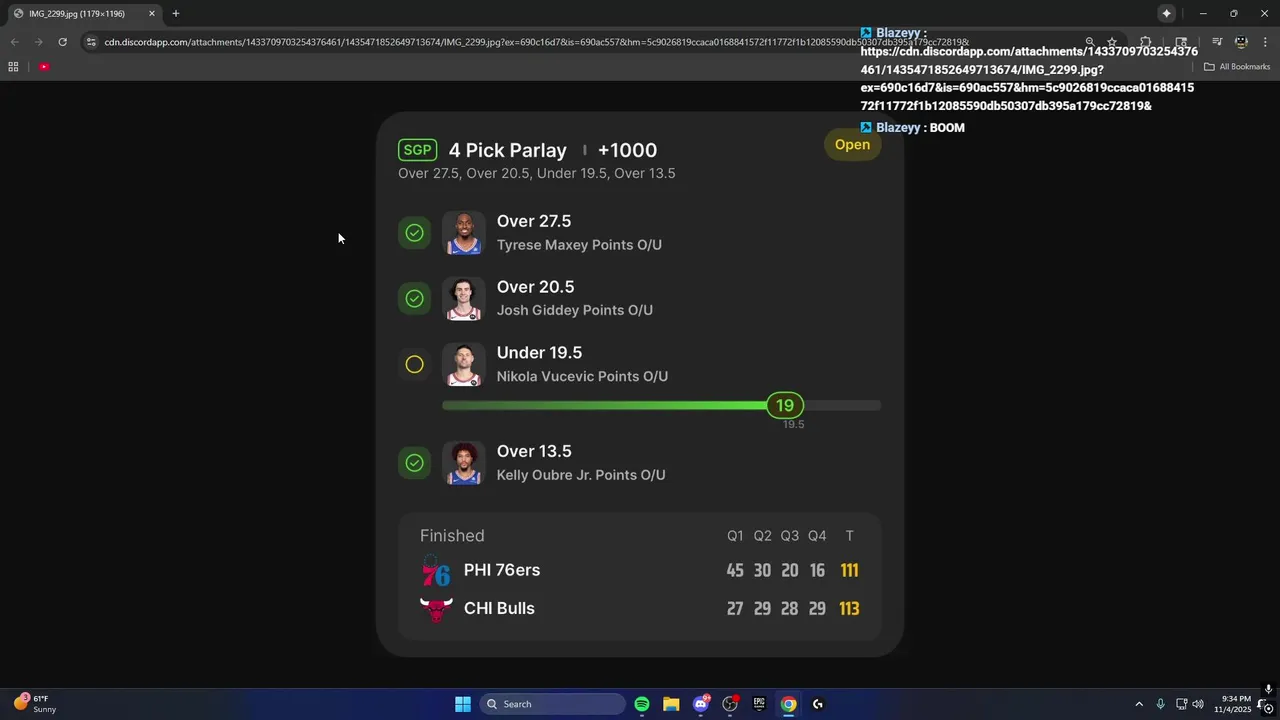Open a new tab with the plus icon
Image resolution: width=1280 pixels, height=720 pixels.
click(176, 14)
